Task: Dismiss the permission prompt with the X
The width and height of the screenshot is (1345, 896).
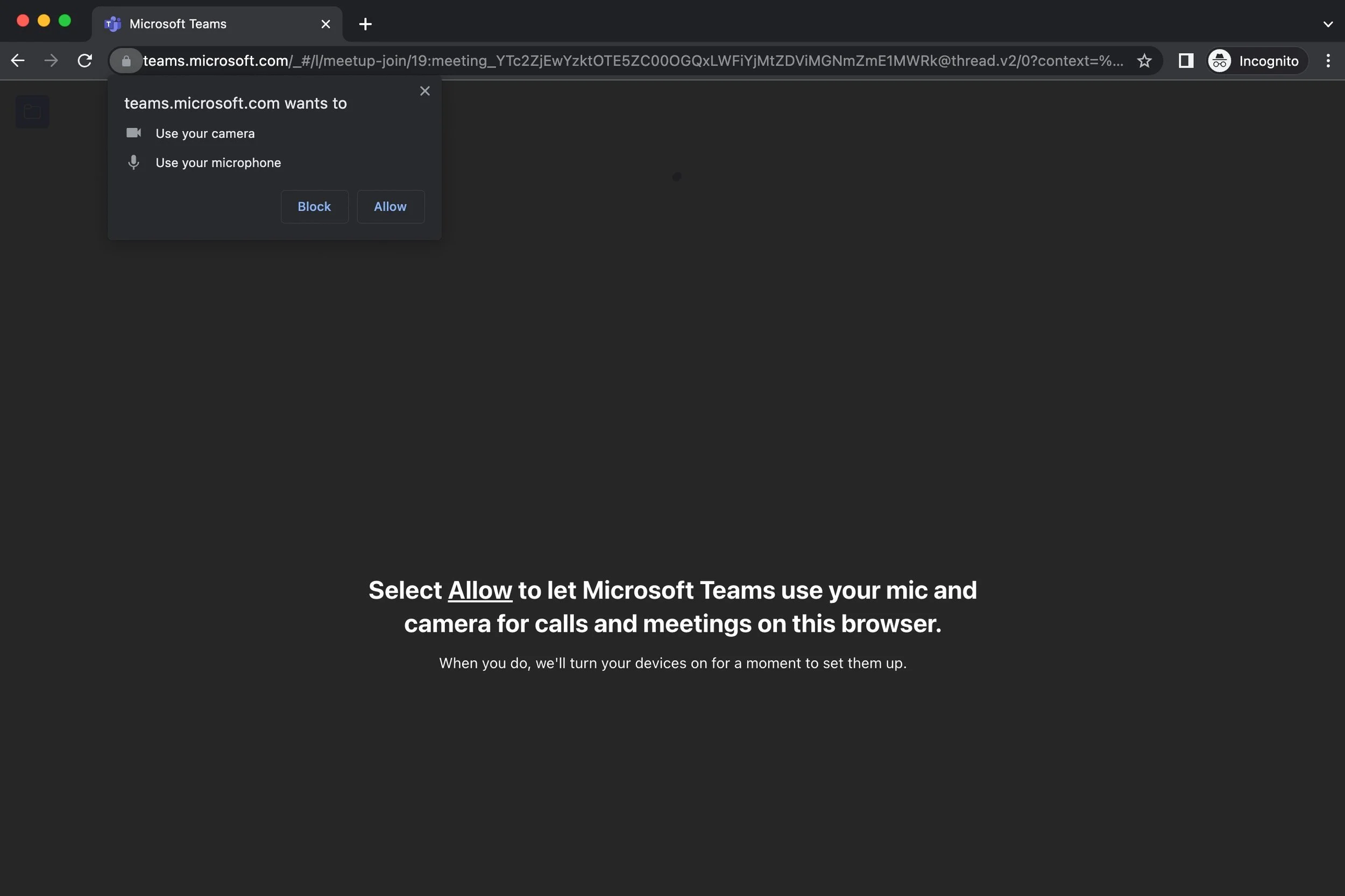Action: click(424, 90)
